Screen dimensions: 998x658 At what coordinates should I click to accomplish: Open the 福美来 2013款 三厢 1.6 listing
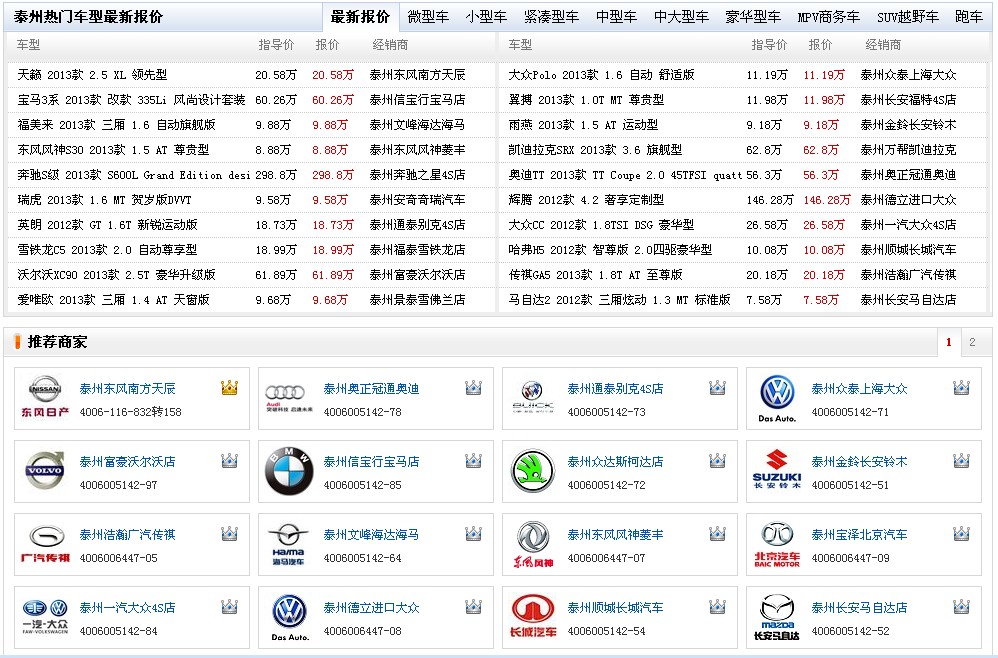(116, 125)
